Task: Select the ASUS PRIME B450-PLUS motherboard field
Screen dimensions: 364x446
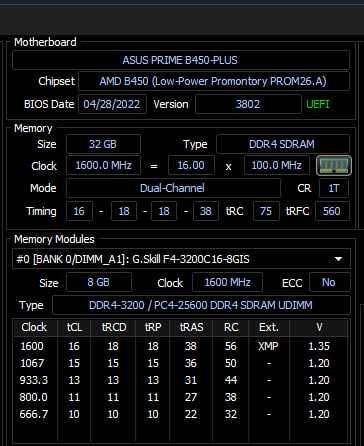Action: tap(180, 60)
